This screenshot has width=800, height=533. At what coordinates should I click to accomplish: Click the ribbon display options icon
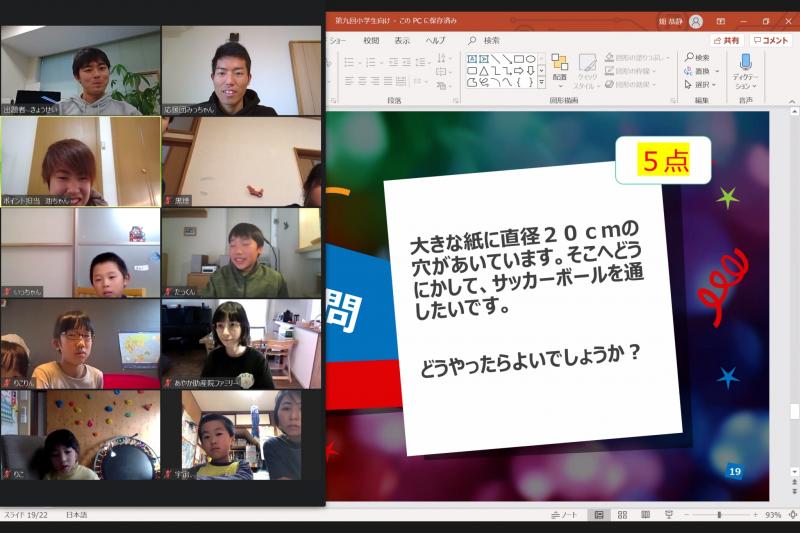coord(720,21)
